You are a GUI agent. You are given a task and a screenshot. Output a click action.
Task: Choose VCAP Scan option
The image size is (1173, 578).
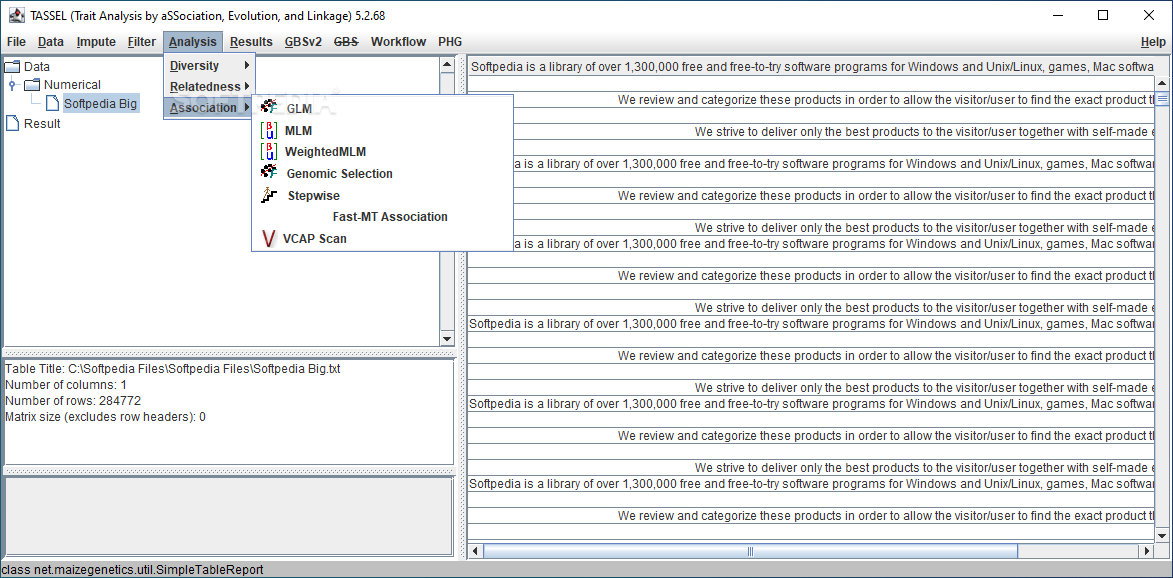pyautogui.click(x=382, y=239)
